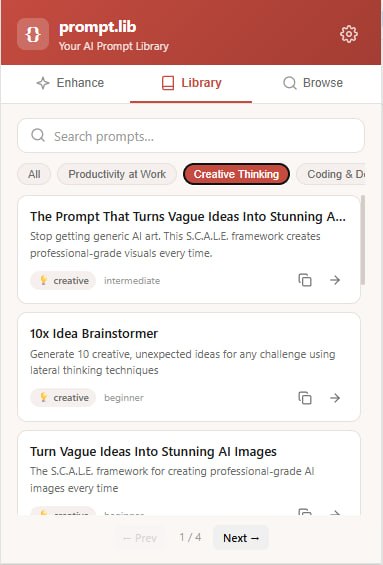
Task: Open settings via the gear icon
Action: coord(349,34)
